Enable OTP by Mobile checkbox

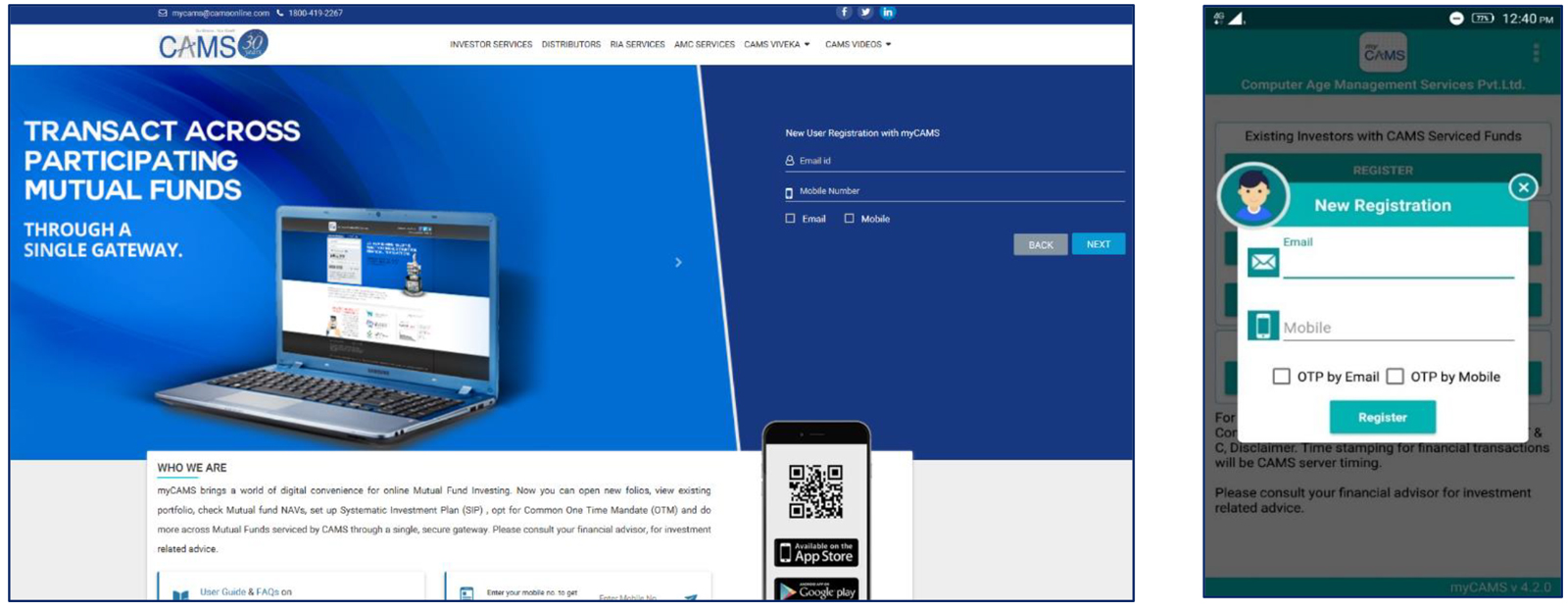1395,377
